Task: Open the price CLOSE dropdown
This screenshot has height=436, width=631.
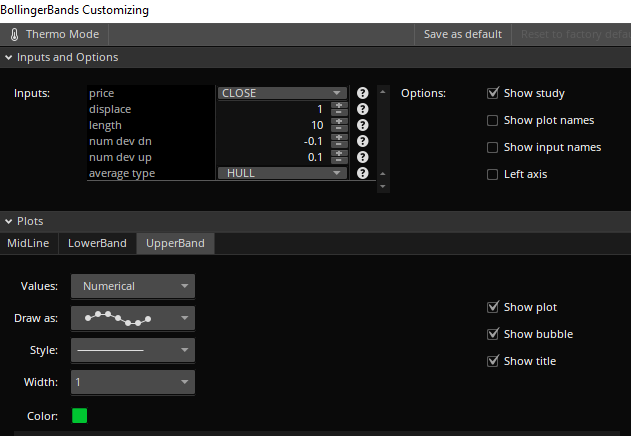Action: click(282, 93)
